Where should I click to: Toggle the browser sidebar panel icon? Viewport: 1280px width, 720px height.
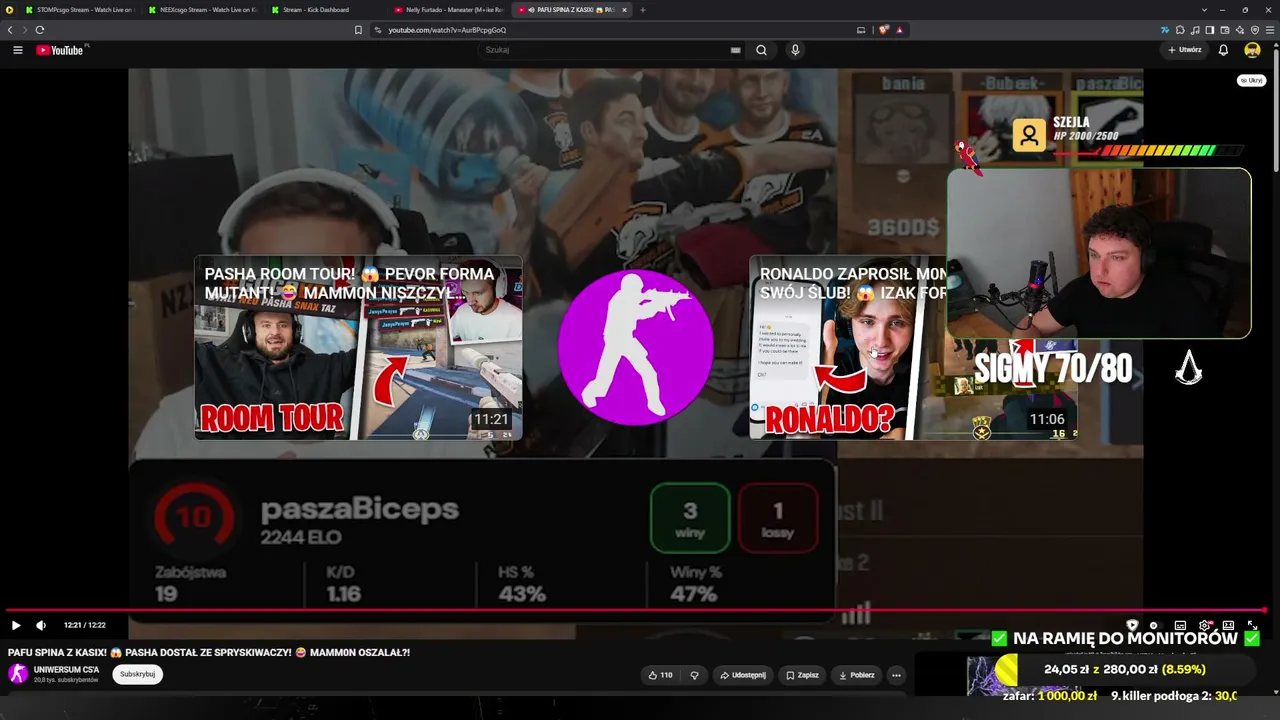[x=1210, y=30]
